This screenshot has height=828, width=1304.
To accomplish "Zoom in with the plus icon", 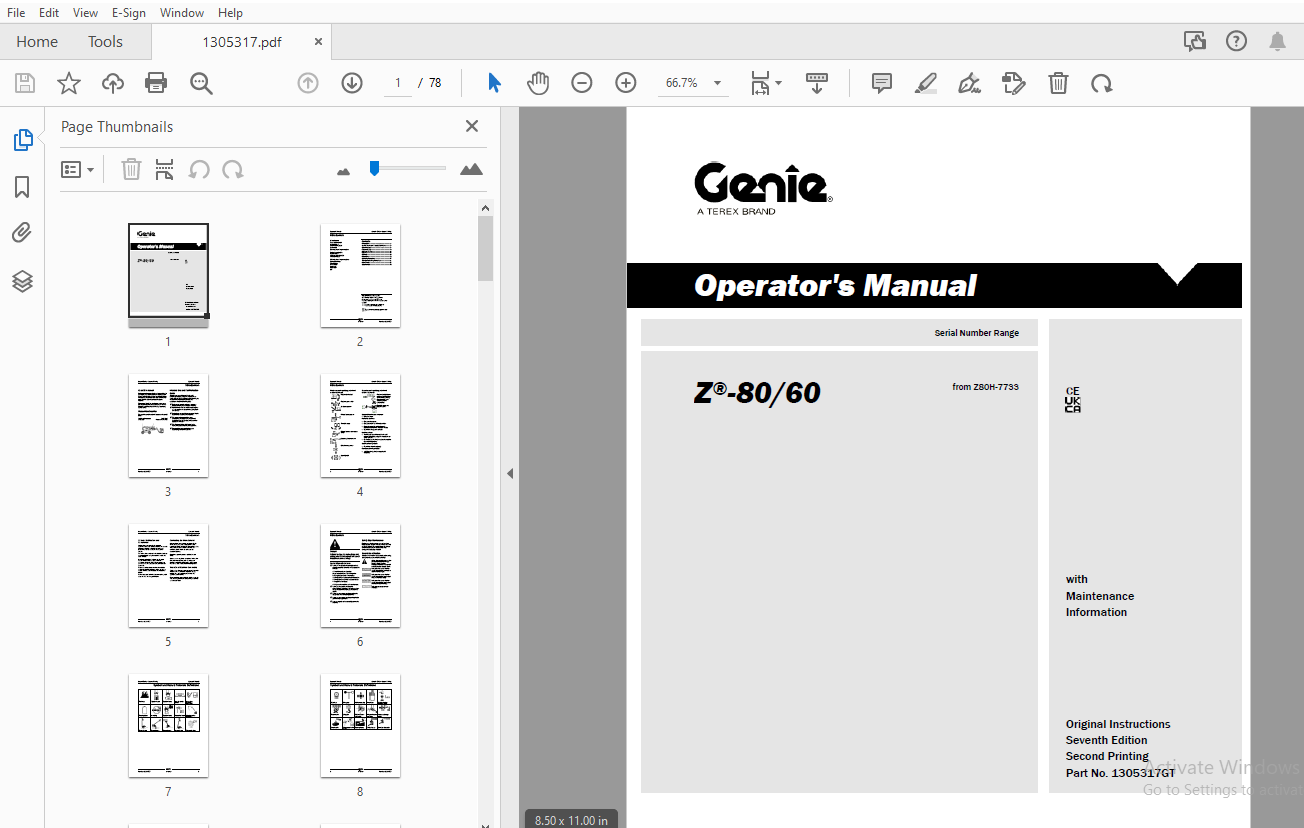I will 626,83.
